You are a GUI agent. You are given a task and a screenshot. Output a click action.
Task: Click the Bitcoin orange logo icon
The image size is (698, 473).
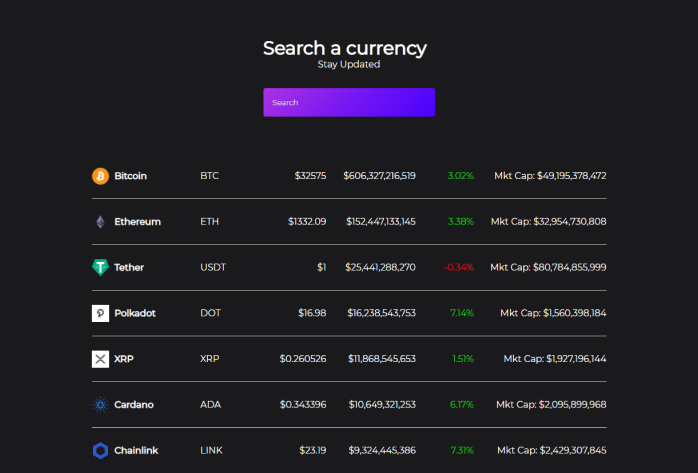100,176
